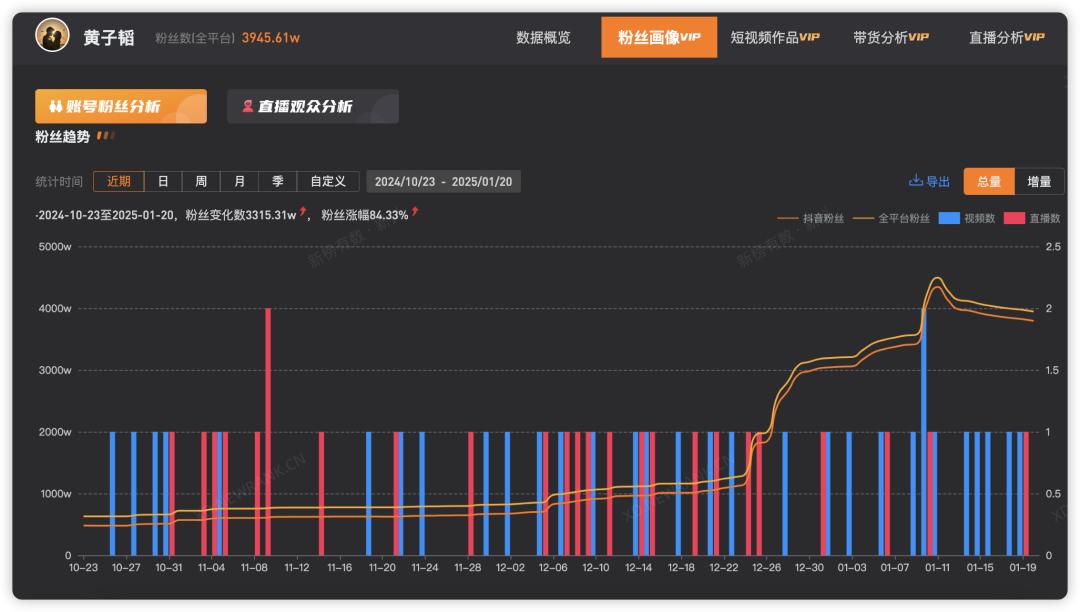This screenshot has width=1080, height=612.
Task: Click the person icon on 直播观众分析 button
Action: pyautogui.click(x=247, y=106)
